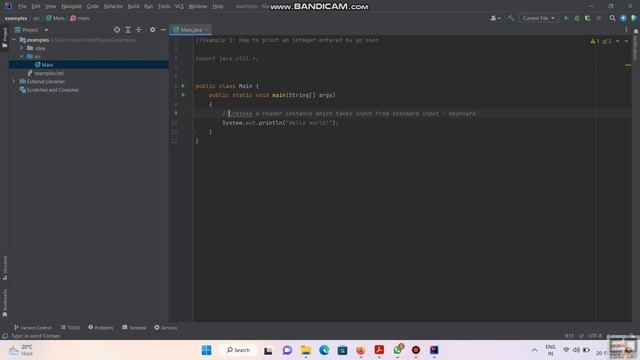Click the Debug bug icon in toolbar
Screen dimensions: 640x360
click(577, 18)
